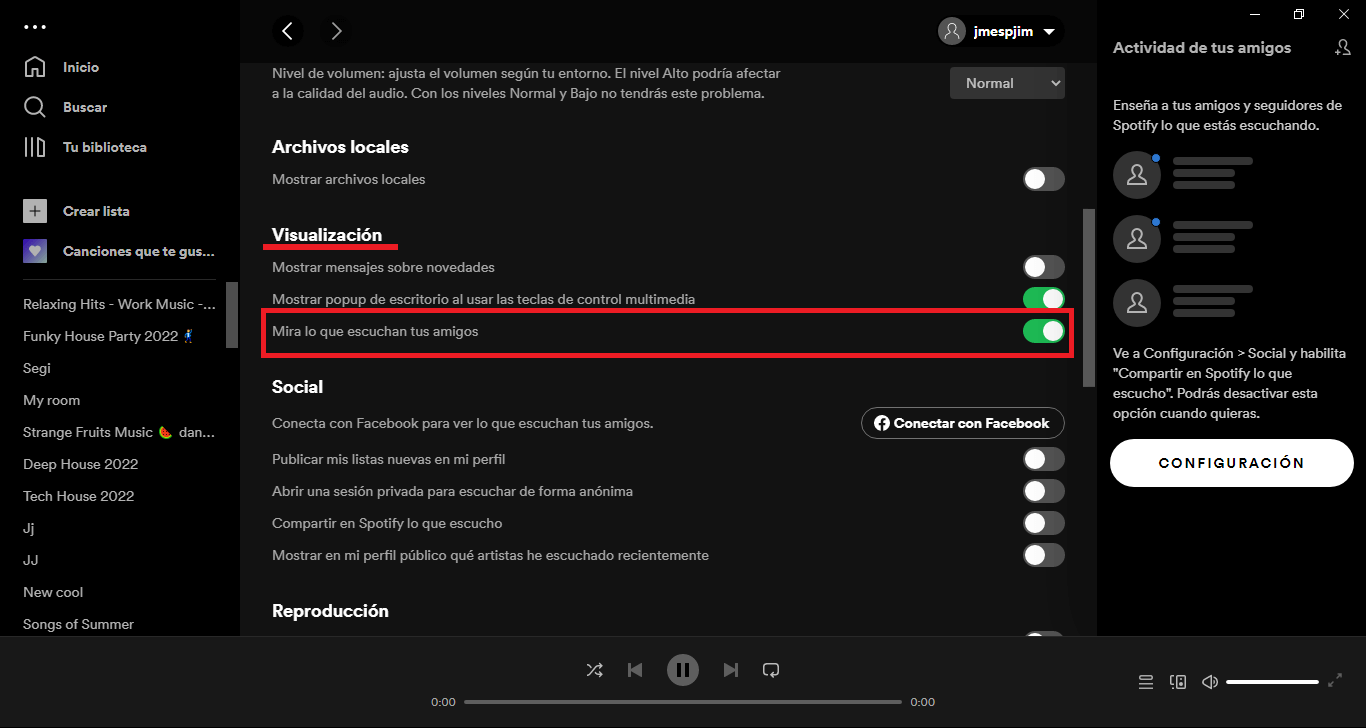Screen dimensions: 1366x728
Task: Open the Jj playlist
Action: point(29,528)
